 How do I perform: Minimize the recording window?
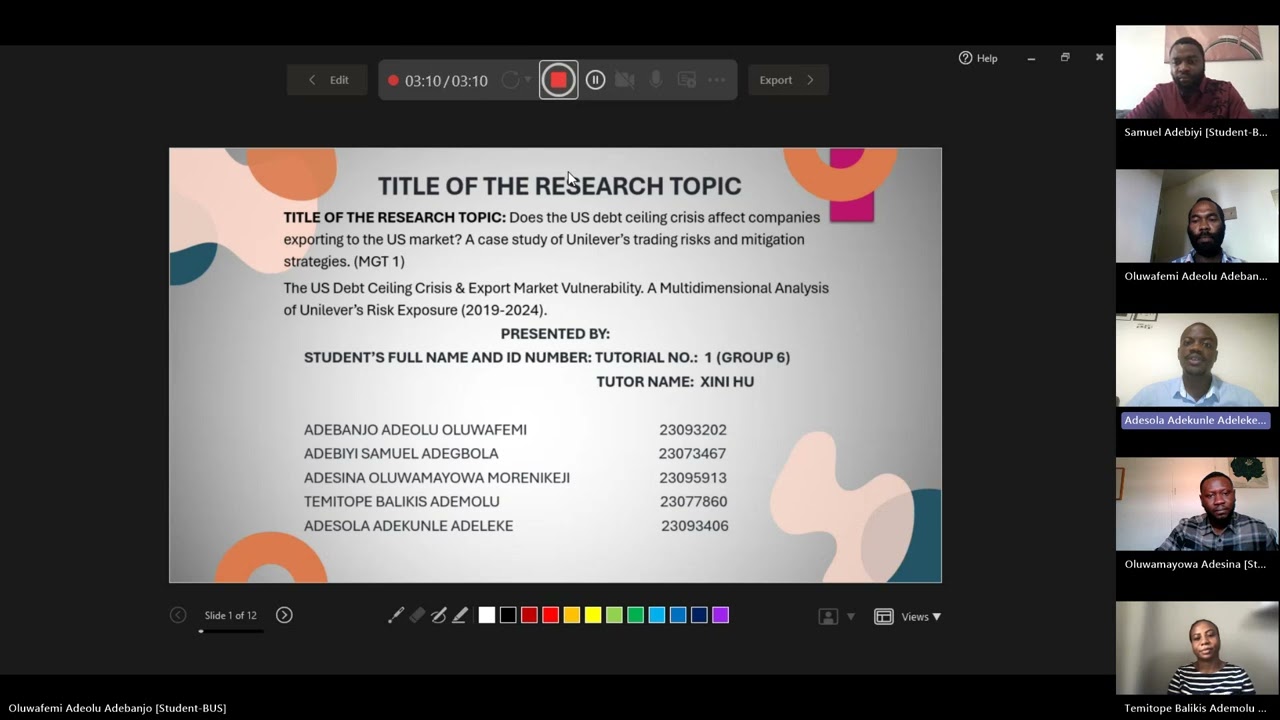[x=1031, y=58]
